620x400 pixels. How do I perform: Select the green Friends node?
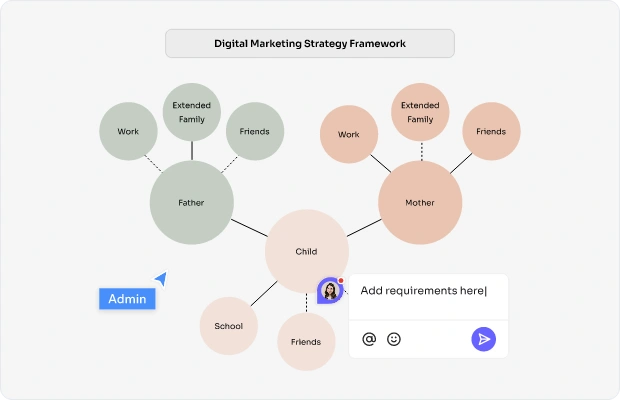pos(255,131)
